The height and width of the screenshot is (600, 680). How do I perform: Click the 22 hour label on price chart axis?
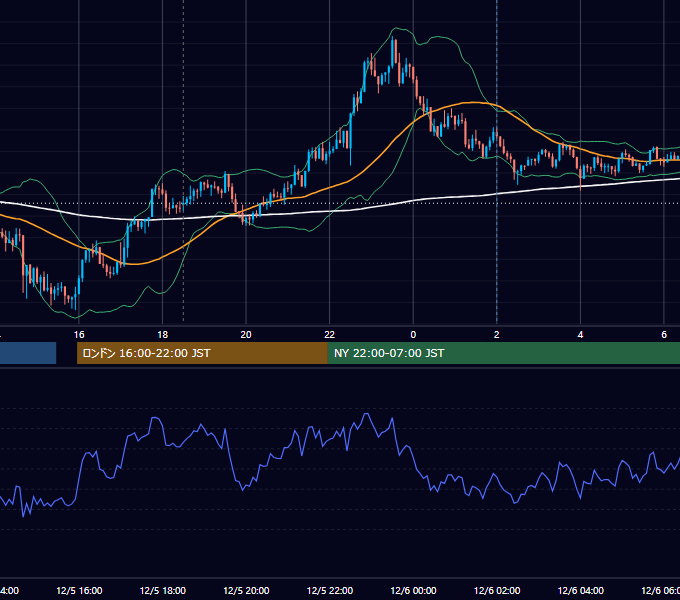pyautogui.click(x=330, y=334)
